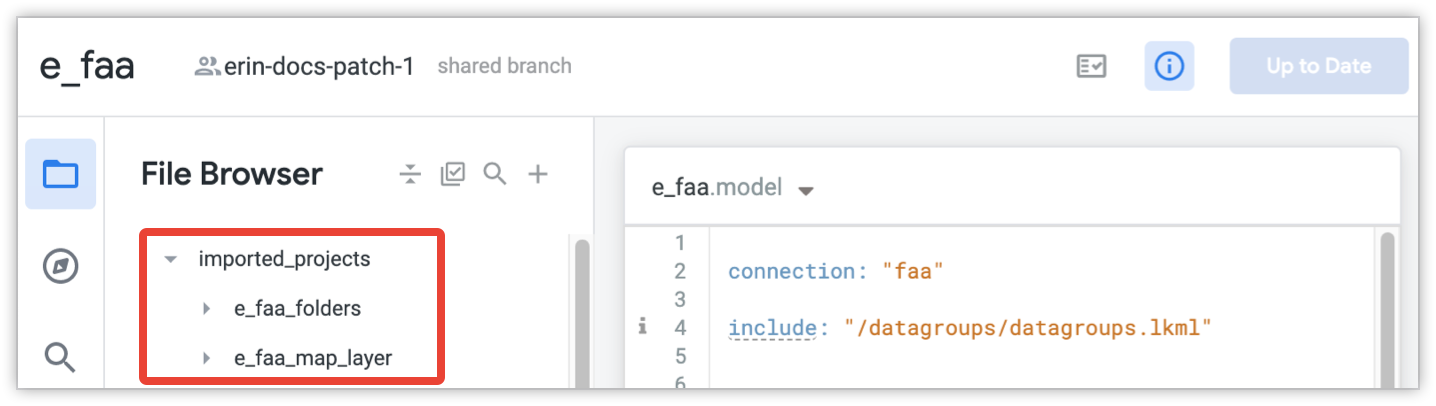Open the e_faa.model file dropdown arrow

(x=806, y=190)
